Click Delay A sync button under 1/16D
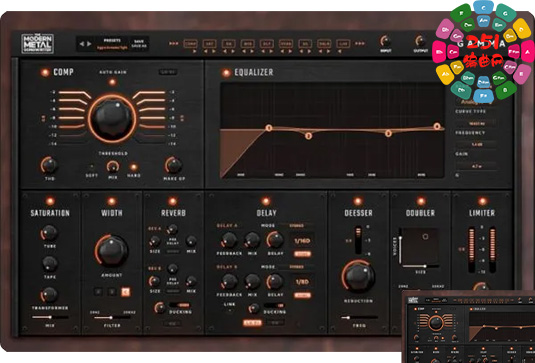535x363 pixels. click(302, 254)
